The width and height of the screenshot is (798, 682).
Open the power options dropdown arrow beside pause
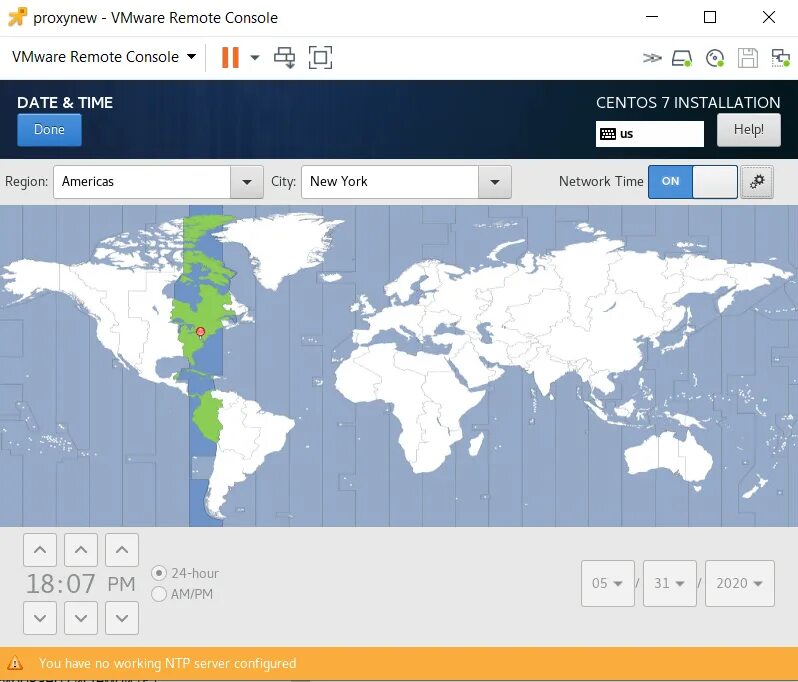pos(255,58)
